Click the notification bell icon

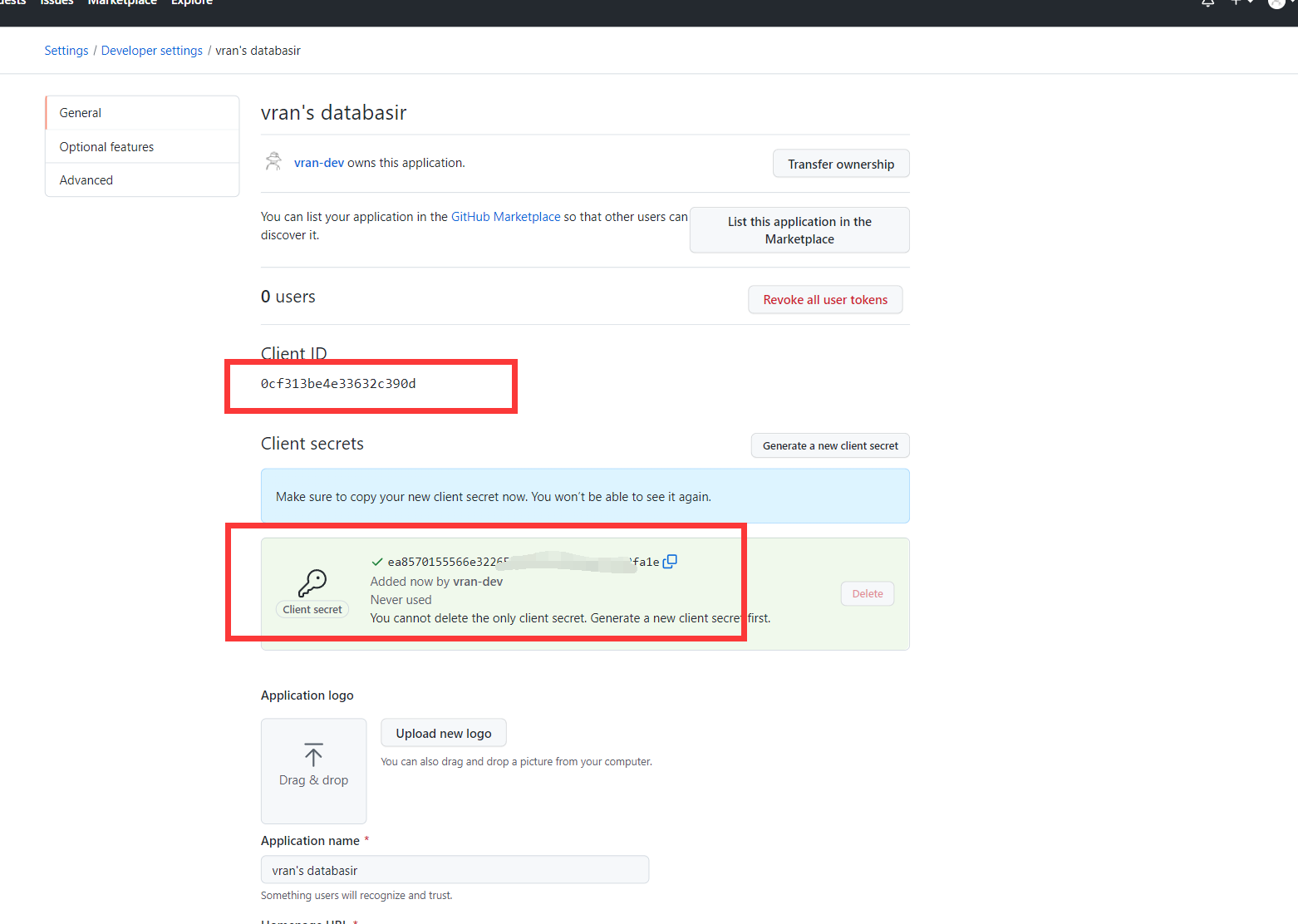point(1207,3)
